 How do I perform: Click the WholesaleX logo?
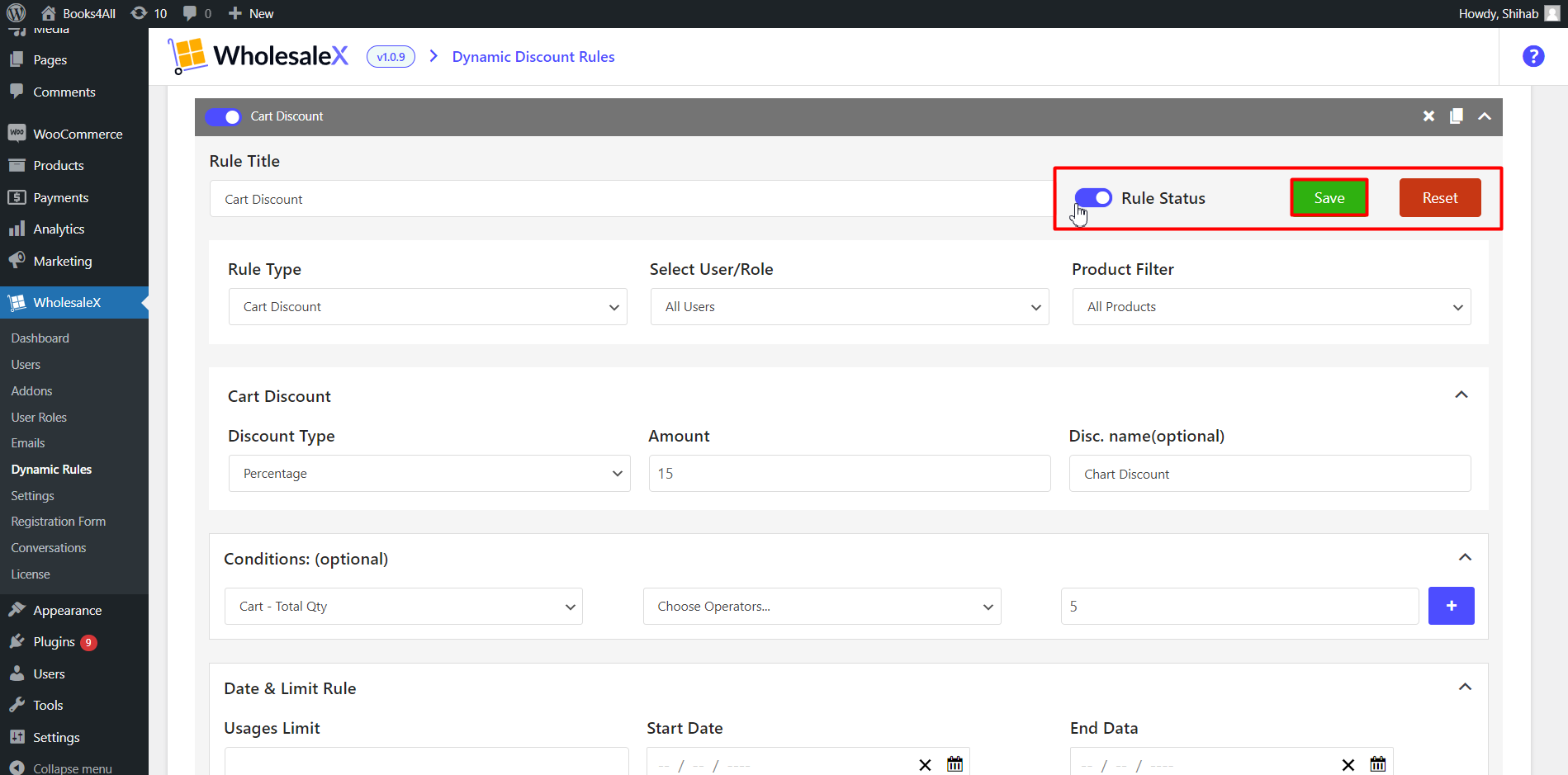click(x=258, y=55)
